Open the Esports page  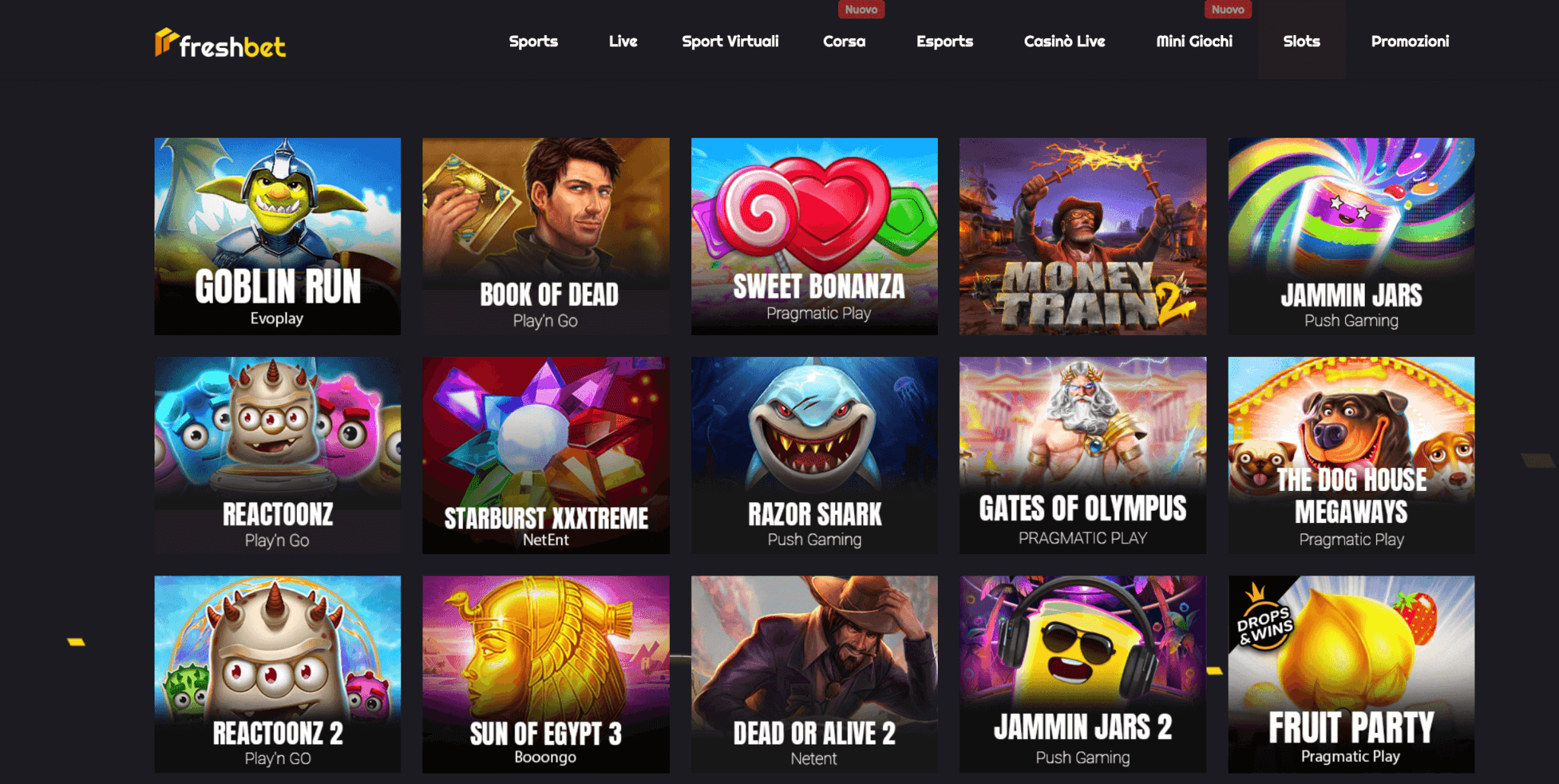pyautogui.click(x=945, y=41)
